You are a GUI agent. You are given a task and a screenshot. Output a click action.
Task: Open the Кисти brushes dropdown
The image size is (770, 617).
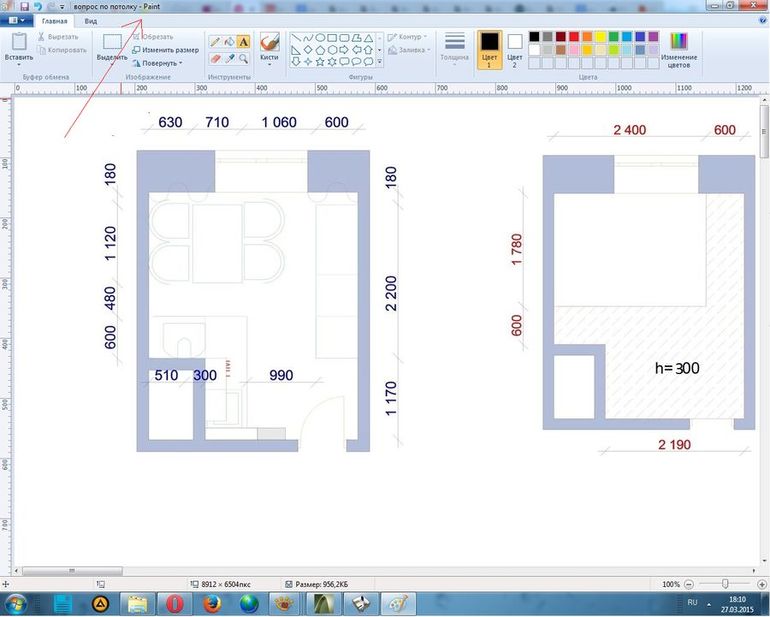click(x=269, y=58)
